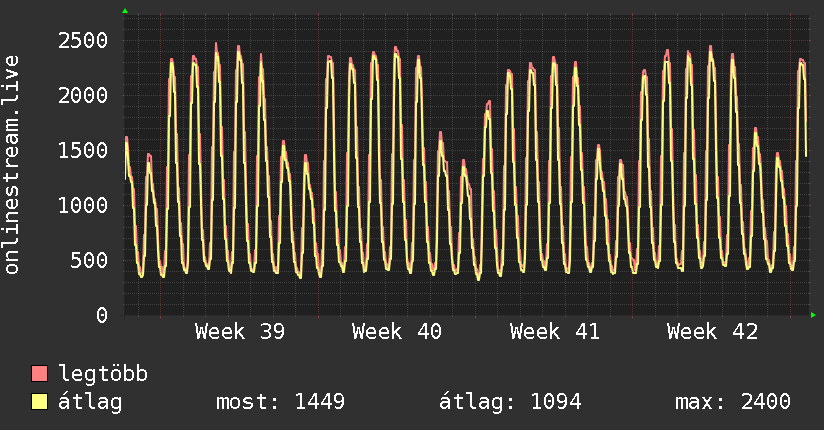Click the Week 39 axis label
824x430 pixels.
pos(240,332)
